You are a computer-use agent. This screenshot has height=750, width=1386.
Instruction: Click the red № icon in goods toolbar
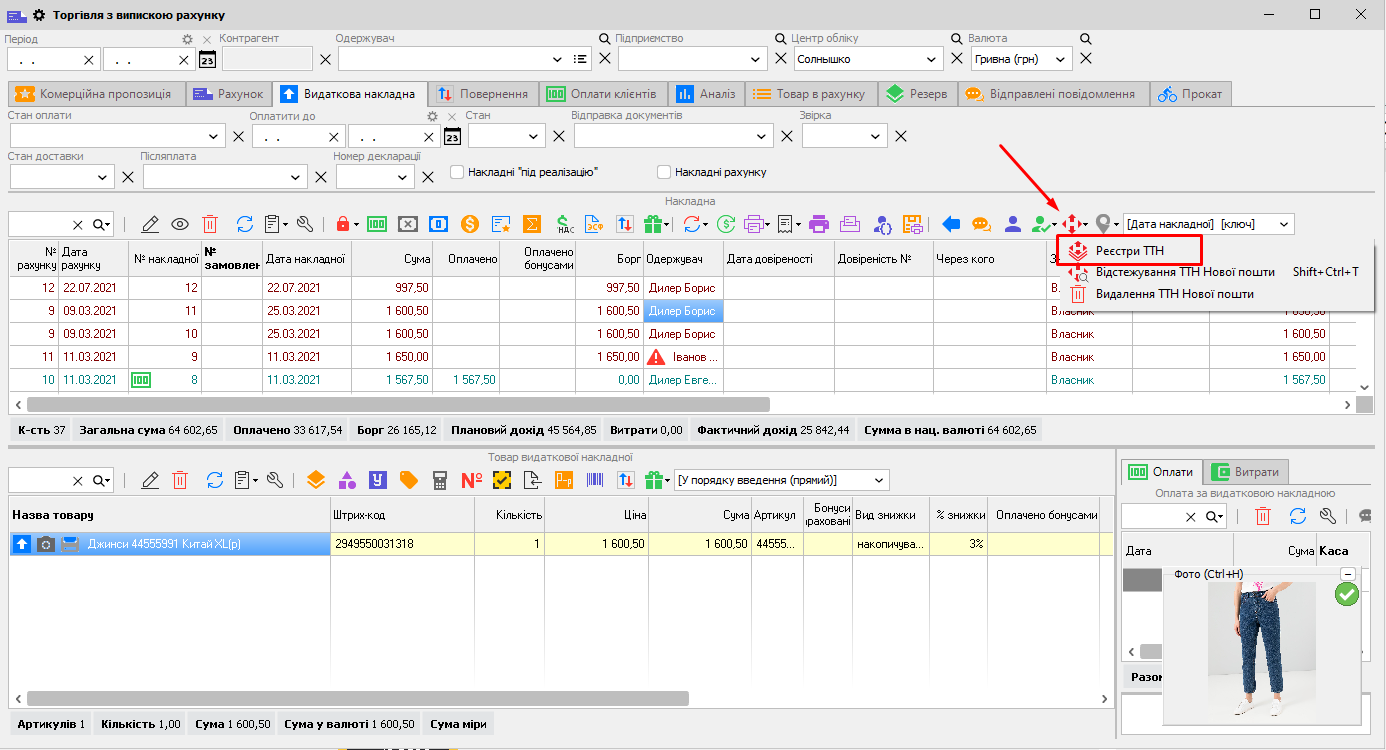click(471, 480)
